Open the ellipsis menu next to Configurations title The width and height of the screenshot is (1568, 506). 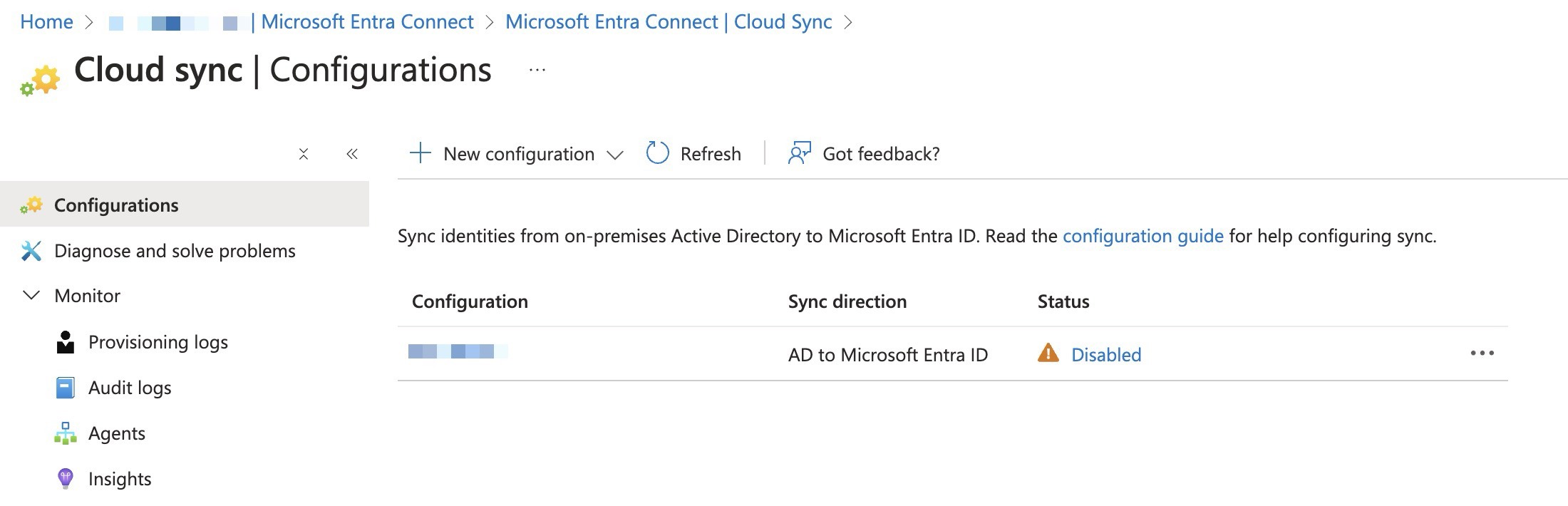[537, 70]
